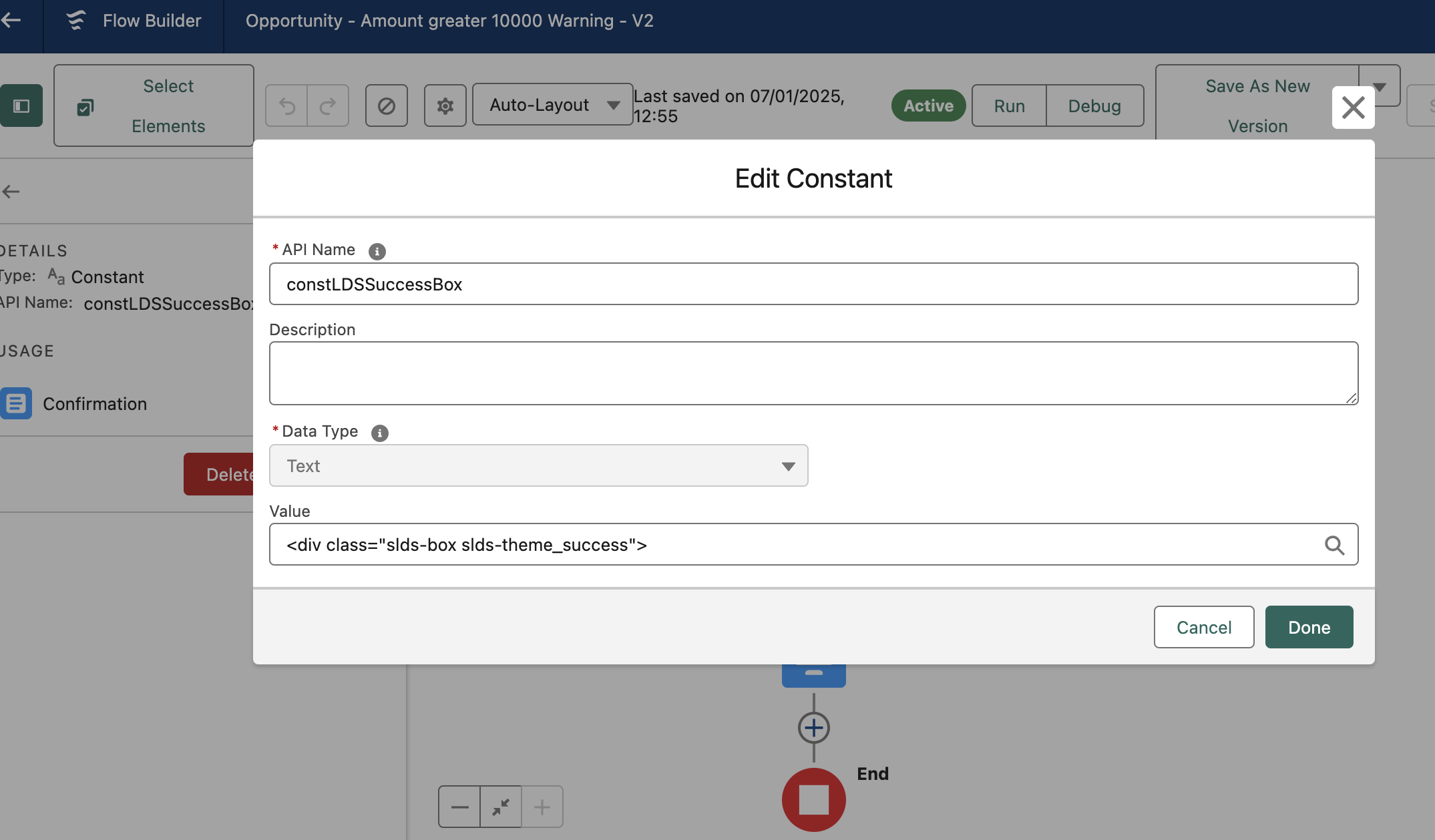Viewport: 1435px width, 840px height.
Task: Click the redo arrow icon
Action: (x=328, y=106)
